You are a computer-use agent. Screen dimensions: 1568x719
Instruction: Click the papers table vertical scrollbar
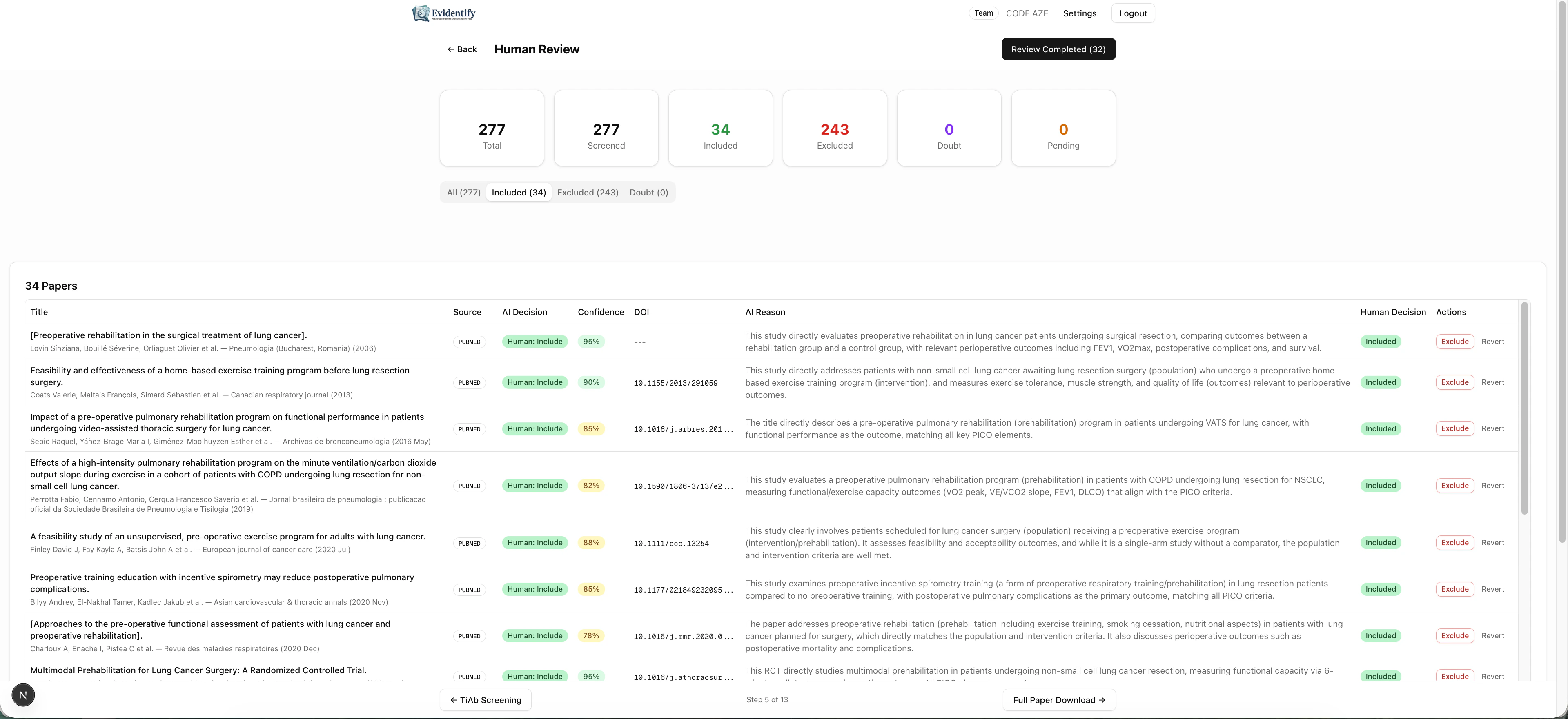(x=1524, y=408)
